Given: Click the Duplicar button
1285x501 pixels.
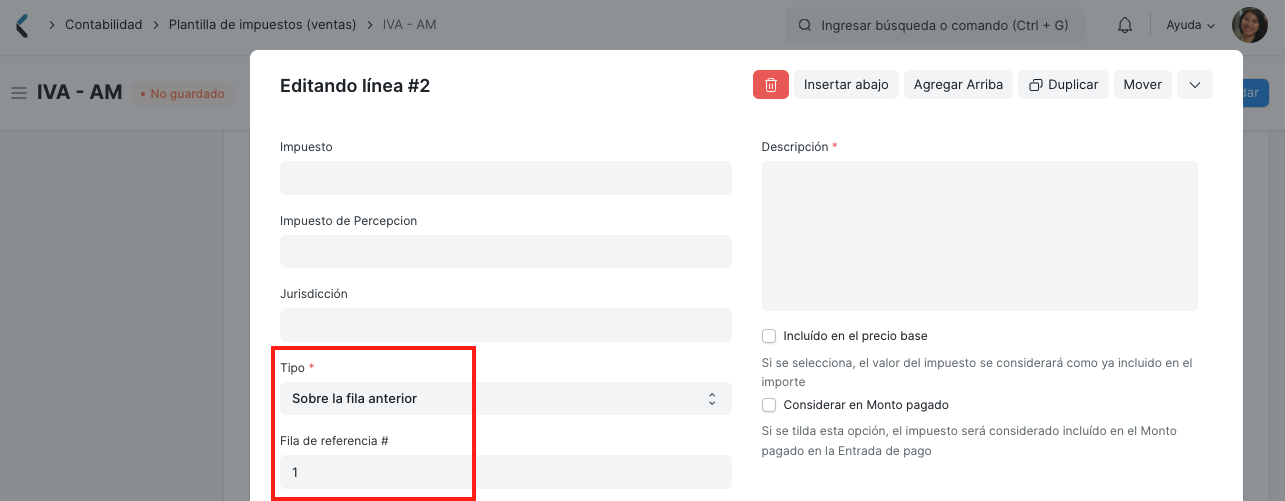Looking at the screenshot, I should point(1063,85).
